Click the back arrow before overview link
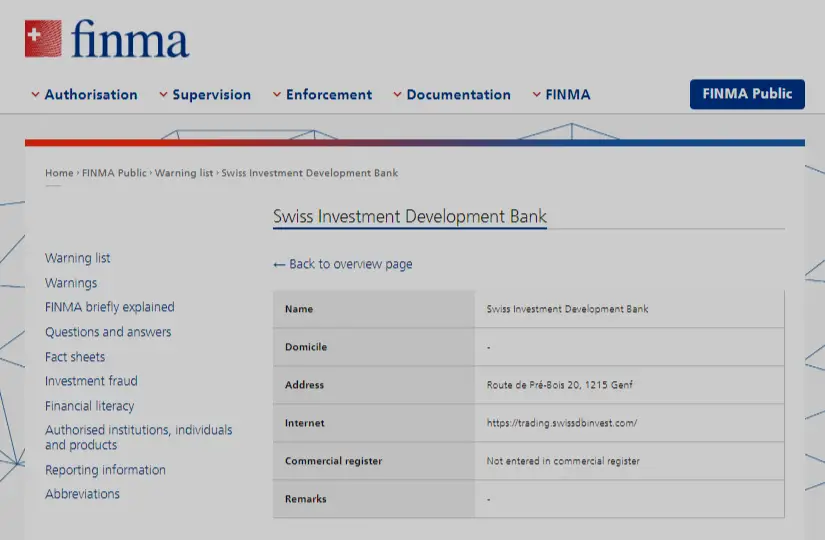The height and width of the screenshot is (540, 825). click(x=279, y=265)
